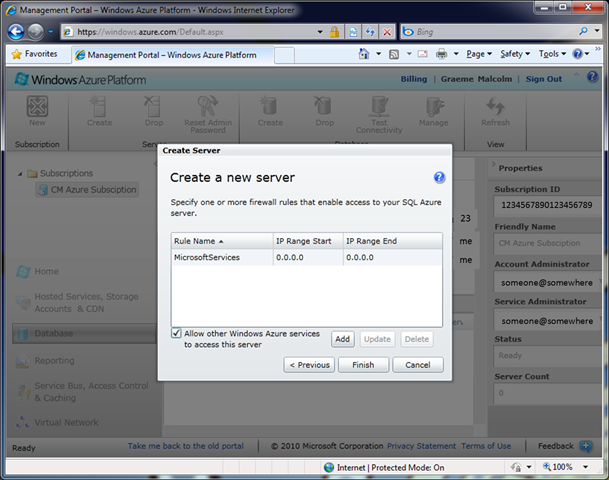Click the Manage database icon

coord(434,106)
